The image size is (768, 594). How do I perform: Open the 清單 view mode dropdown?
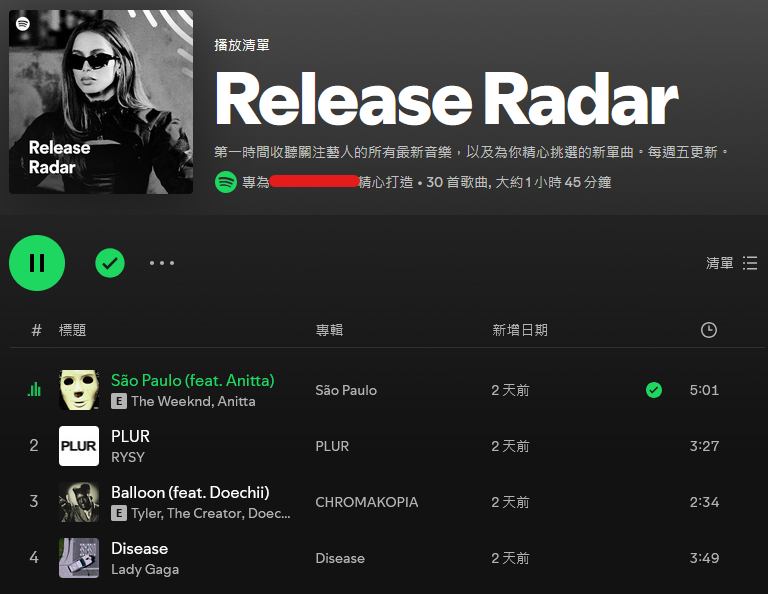(731, 263)
